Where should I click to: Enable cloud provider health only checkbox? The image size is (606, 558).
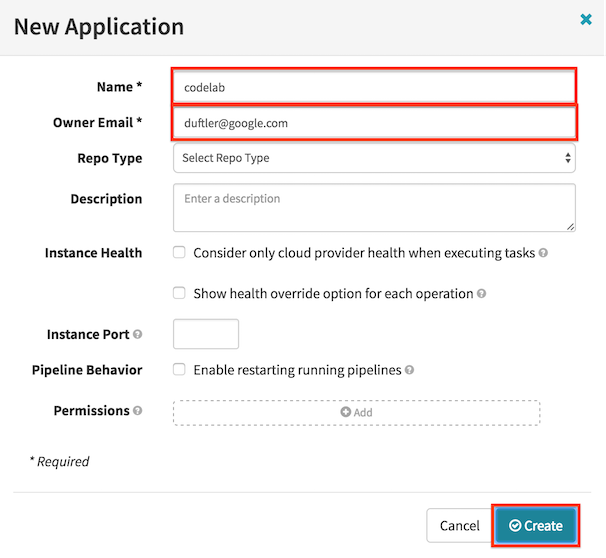tap(179, 252)
